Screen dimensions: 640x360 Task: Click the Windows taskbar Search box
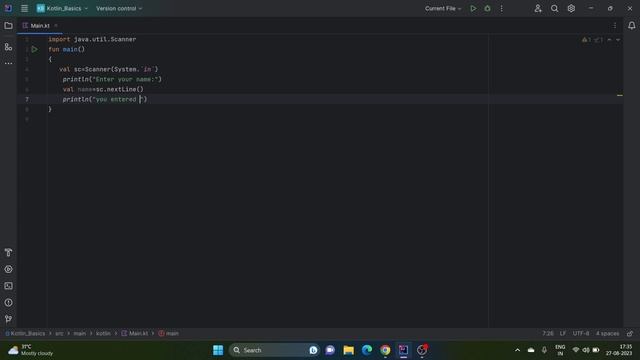(x=273, y=350)
